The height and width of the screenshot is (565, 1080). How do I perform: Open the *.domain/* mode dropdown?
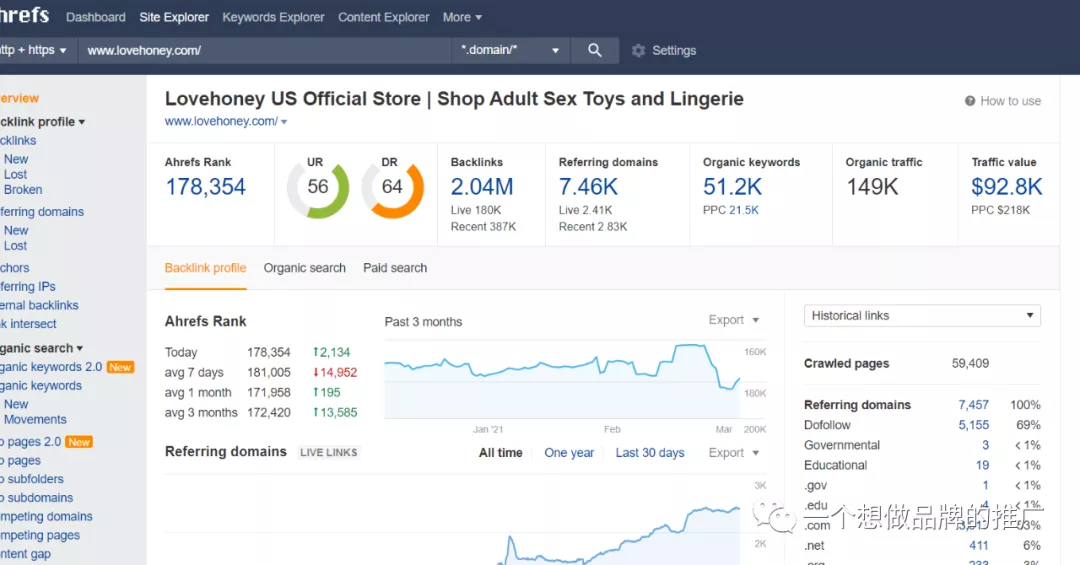point(510,50)
